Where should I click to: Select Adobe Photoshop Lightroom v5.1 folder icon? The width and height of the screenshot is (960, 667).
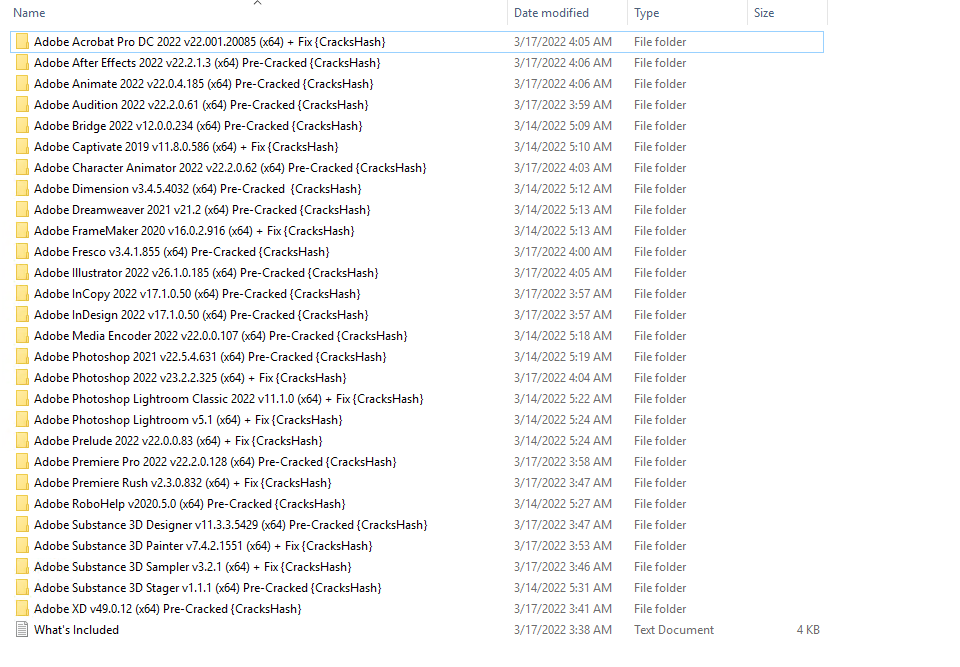(22, 420)
